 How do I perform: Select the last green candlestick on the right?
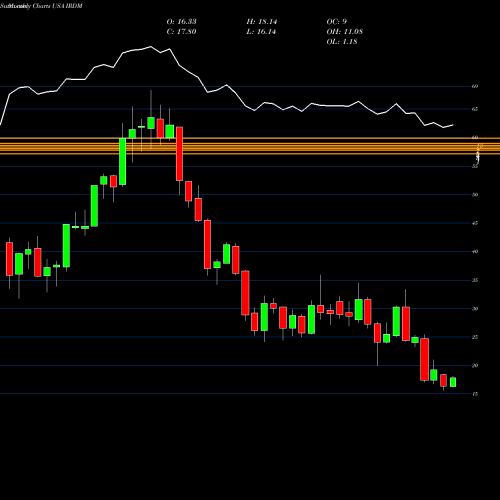click(x=453, y=382)
